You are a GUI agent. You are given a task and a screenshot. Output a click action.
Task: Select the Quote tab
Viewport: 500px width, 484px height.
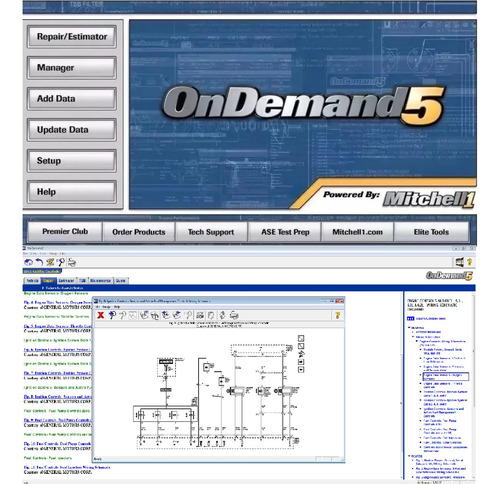121,281
